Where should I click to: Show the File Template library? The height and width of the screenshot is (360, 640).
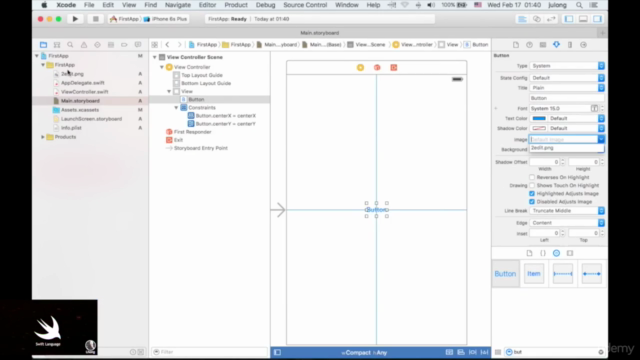point(529,253)
